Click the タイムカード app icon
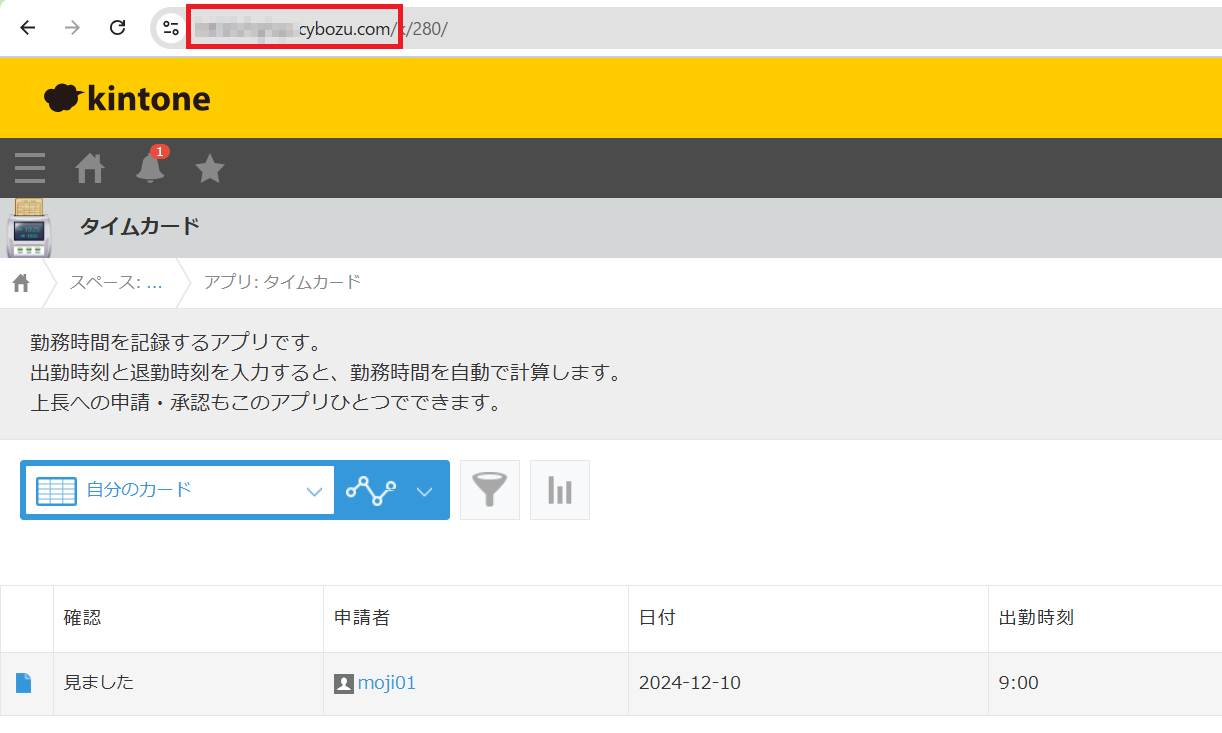 tap(28, 228)
